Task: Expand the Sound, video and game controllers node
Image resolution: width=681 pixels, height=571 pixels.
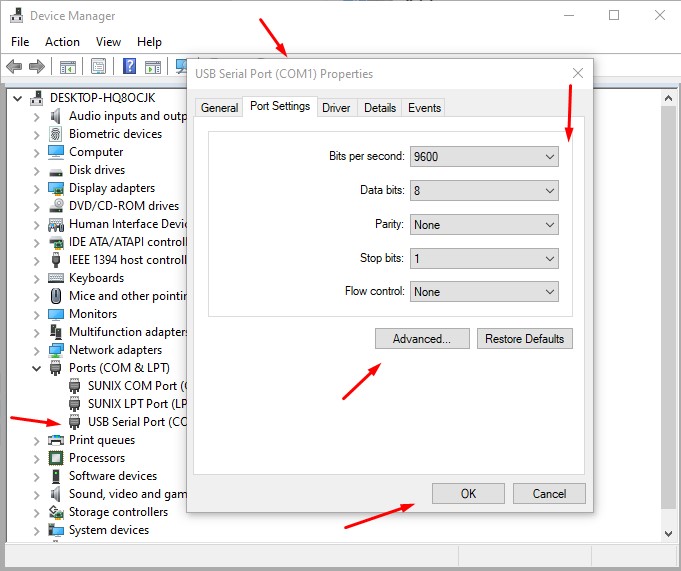Action: tap(36, 495)
